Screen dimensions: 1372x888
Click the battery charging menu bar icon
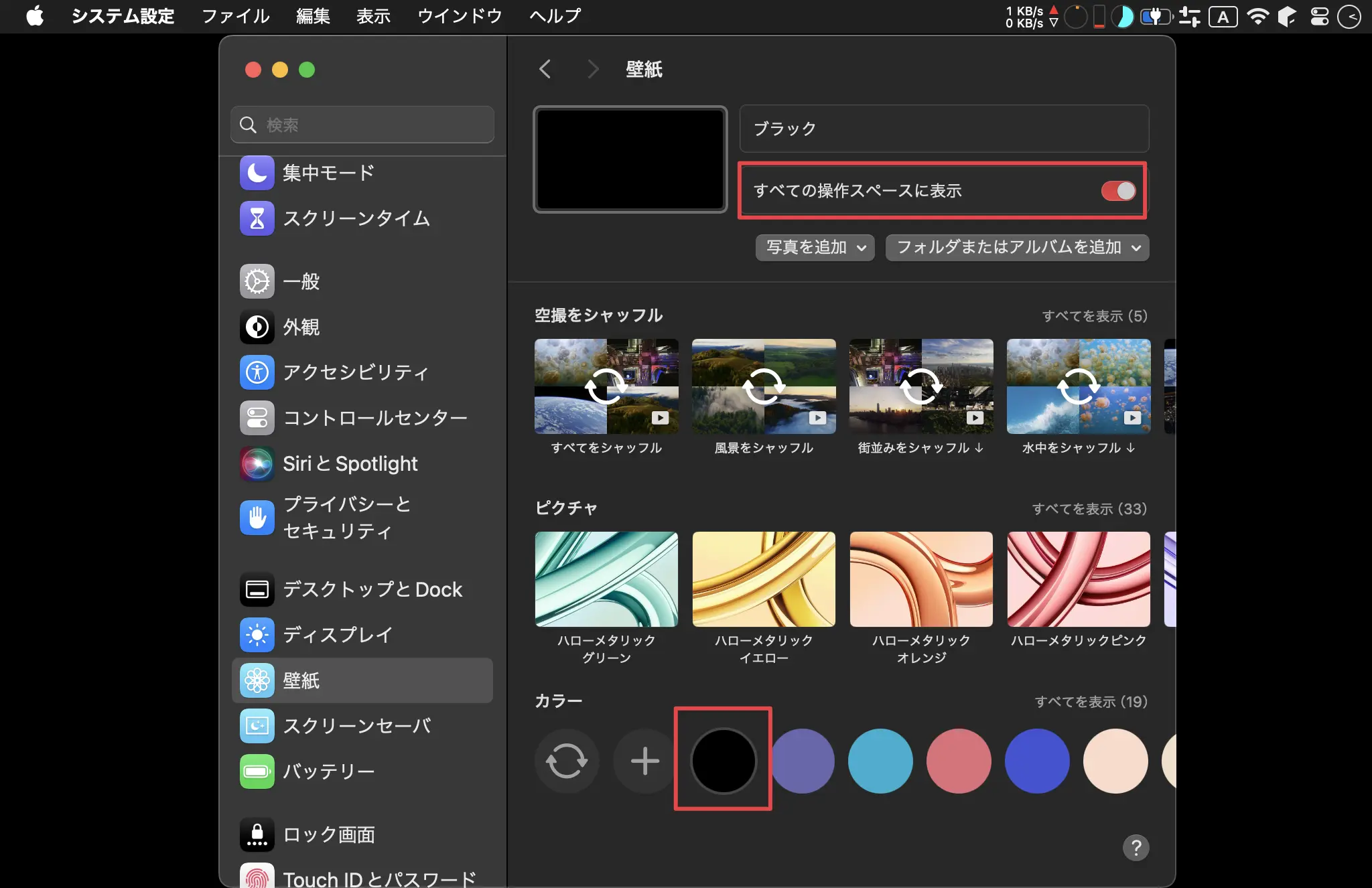point(1156,16)
